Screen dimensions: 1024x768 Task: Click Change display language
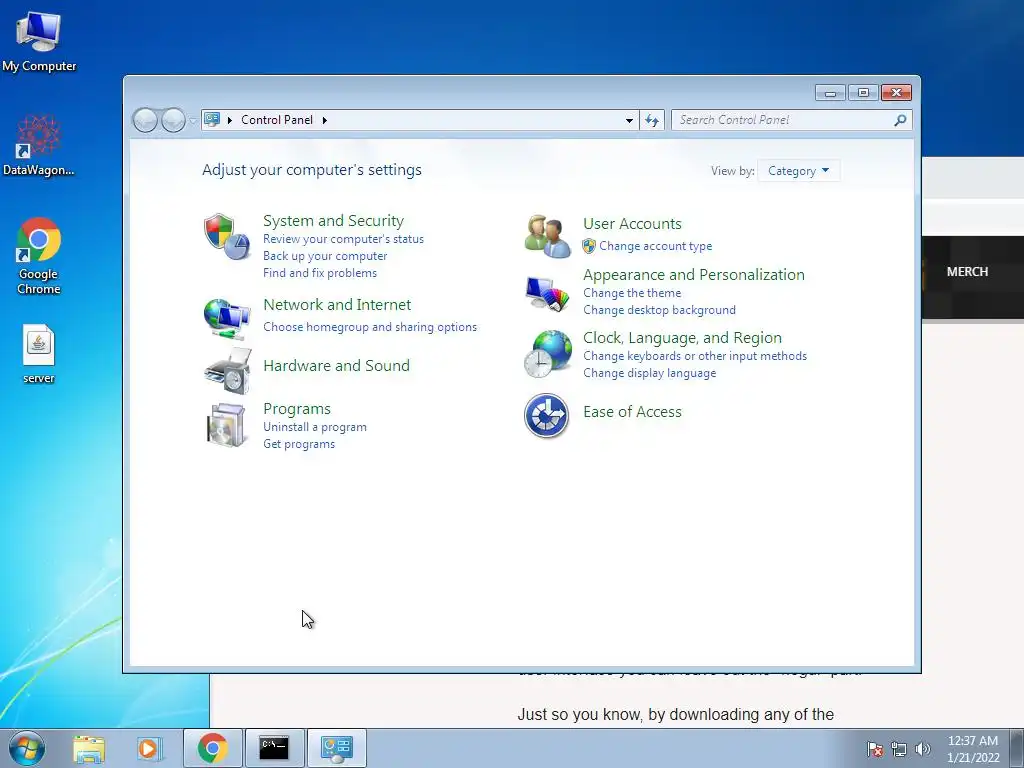point(650,373)
